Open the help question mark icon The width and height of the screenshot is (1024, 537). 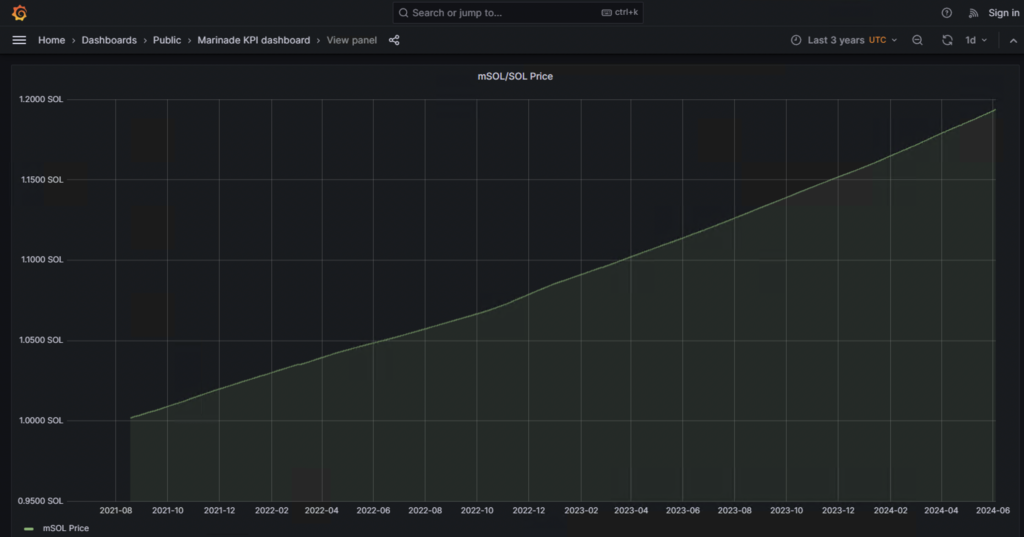tap(947, 13)
